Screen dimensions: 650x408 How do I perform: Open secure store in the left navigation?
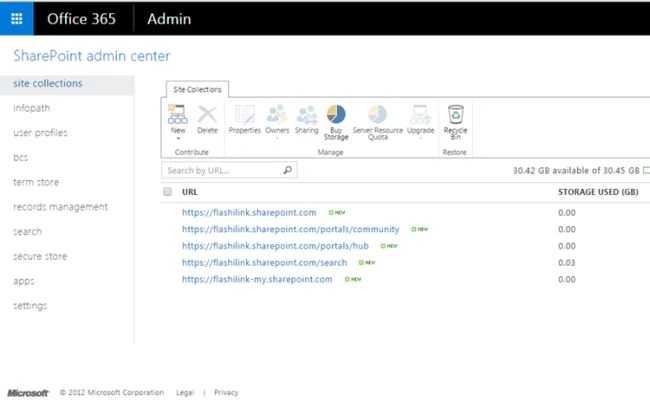click(40, 256)
